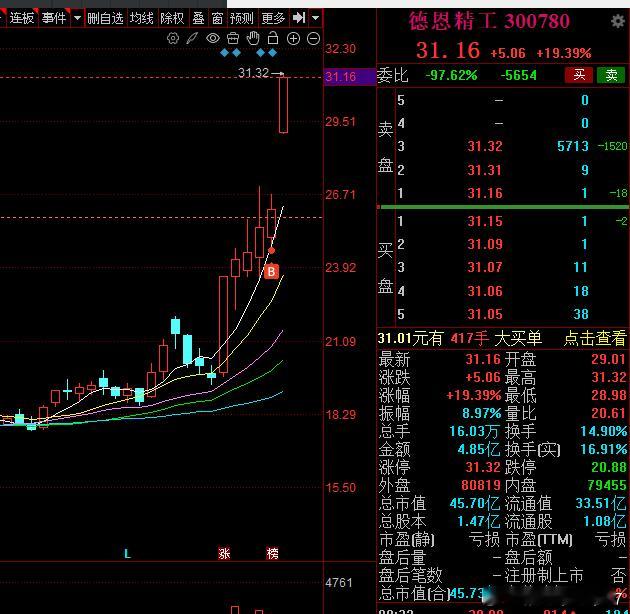Click 振幅 value 8.97%
The height and width of the screenshot is (614, 630).
point(481,413)
